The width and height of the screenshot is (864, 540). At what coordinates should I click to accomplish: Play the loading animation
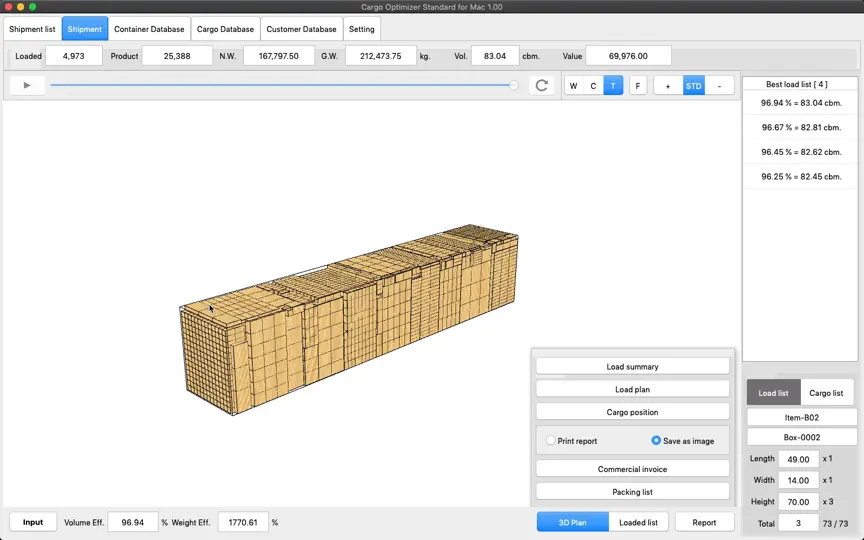tap(27, 85)
